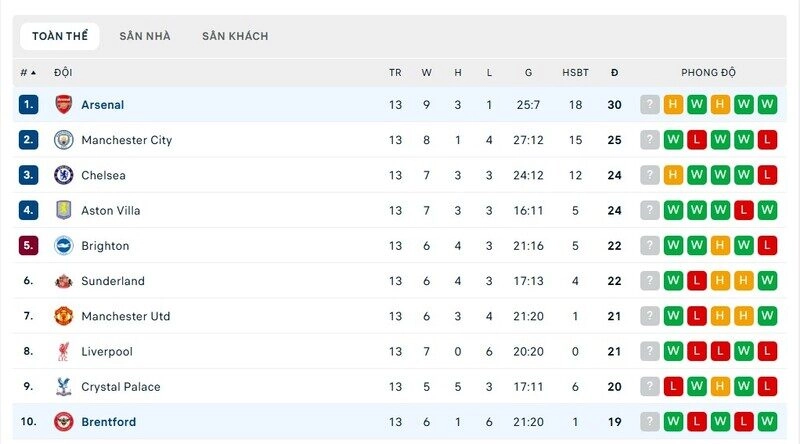Switch to the SÂN KHÁCH tab
Viewport: 800px width, 444px height.
coord(235,36)
